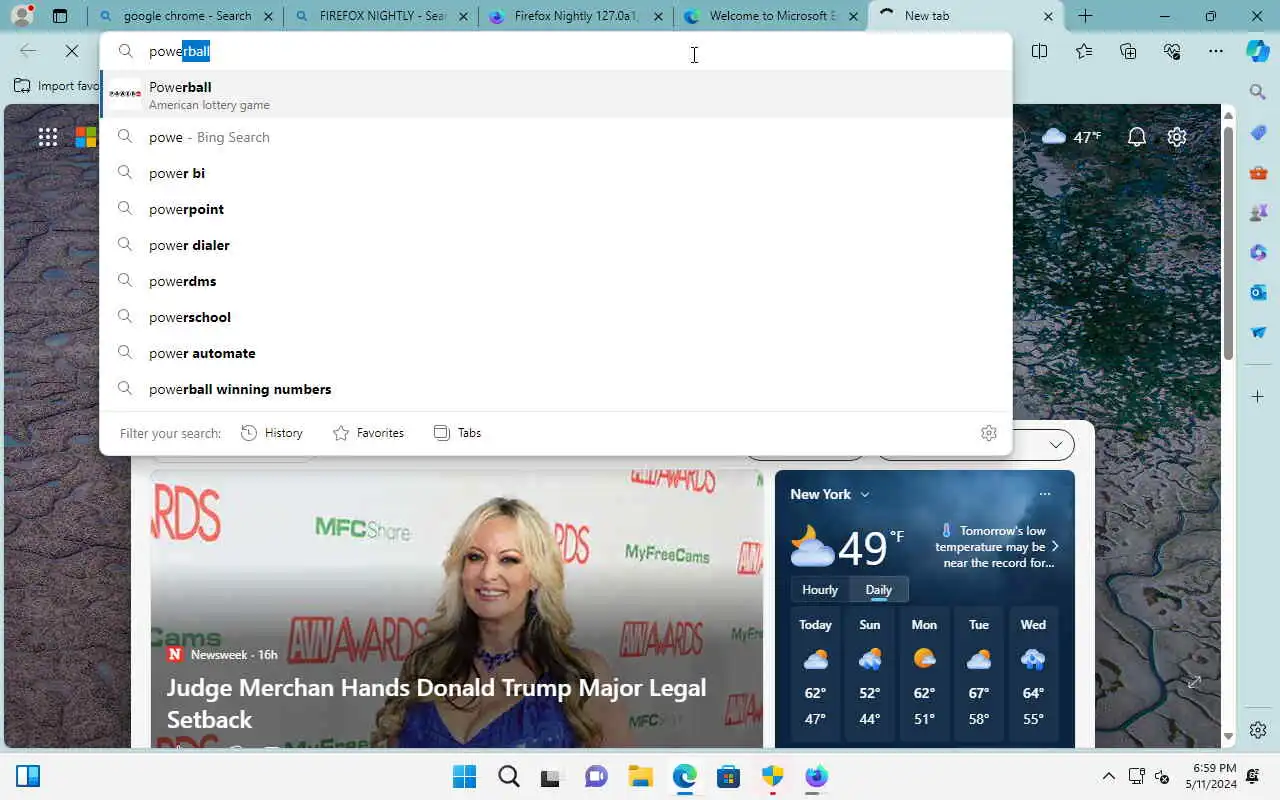Open the Games chess-piece sidebar icon
Image resolution: width=1280 pixels, height=800 pixels.
coord(1258,213)
